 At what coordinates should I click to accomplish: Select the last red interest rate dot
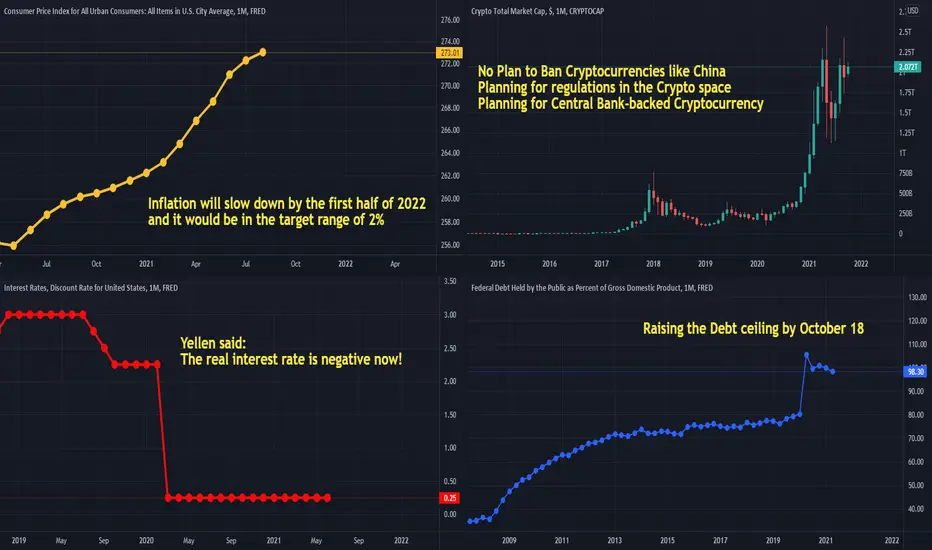327,498
